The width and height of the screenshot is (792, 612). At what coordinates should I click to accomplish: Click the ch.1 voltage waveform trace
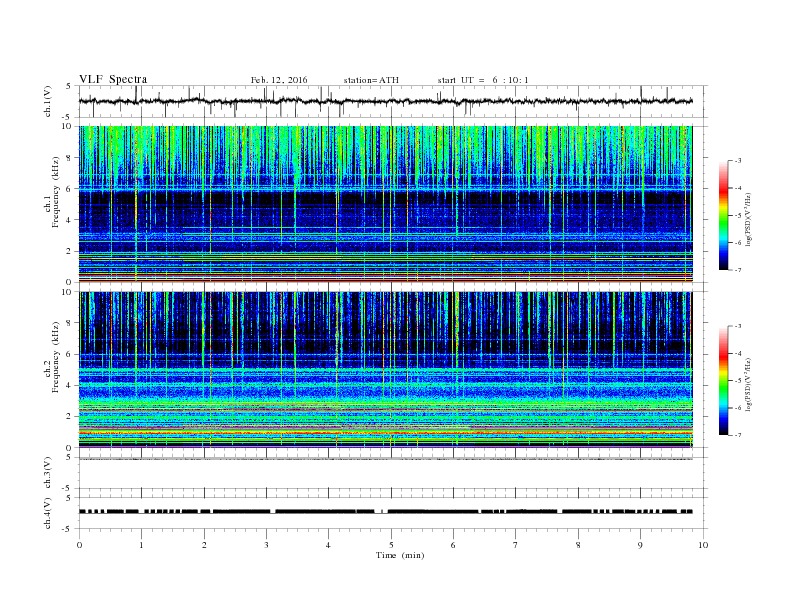(x=385, y=101)
